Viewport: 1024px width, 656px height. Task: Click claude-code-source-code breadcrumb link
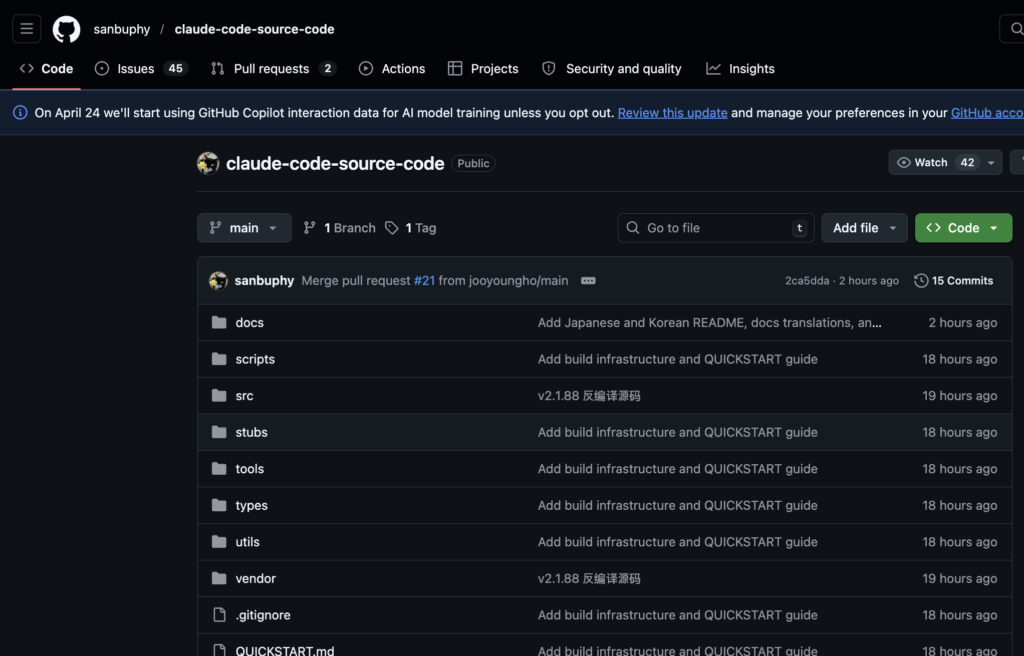click(x=254, y=29)
